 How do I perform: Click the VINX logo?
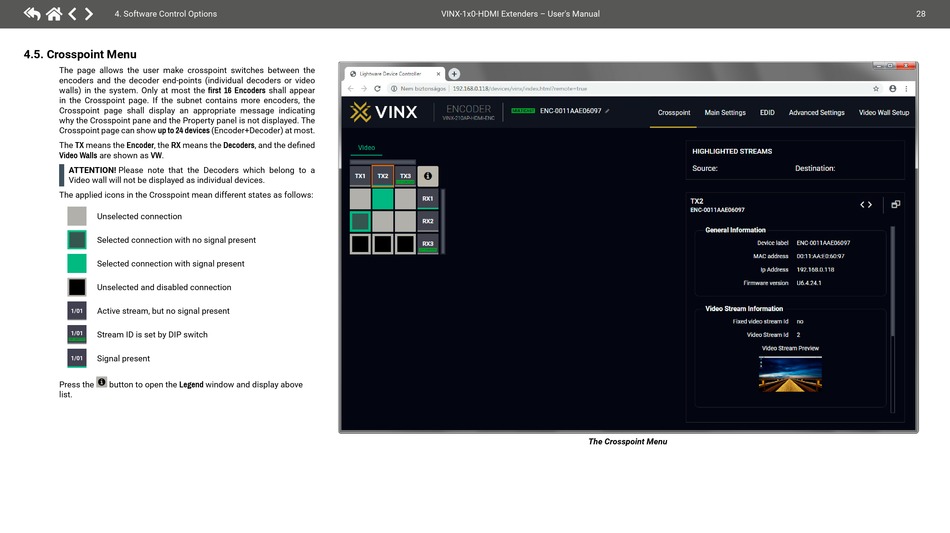(x=384, y=112)
